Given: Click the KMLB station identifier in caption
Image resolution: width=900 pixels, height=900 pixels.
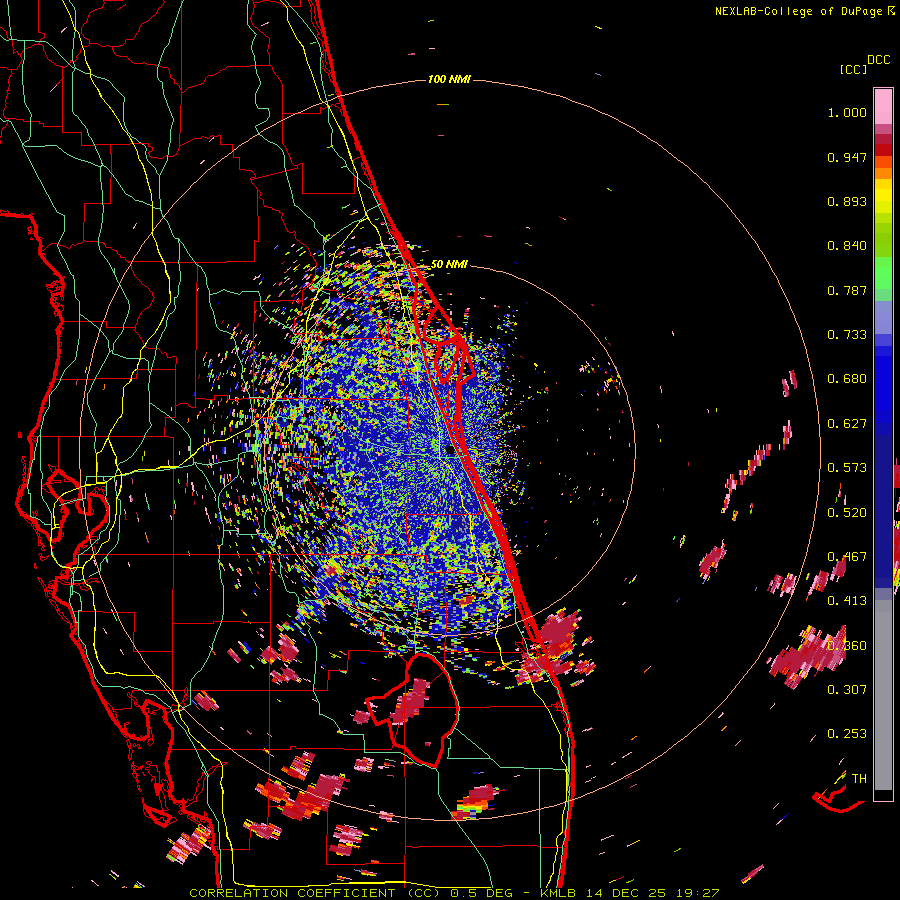Looking at the screenshot, I should pyautogui.click(x=557, y=893).
